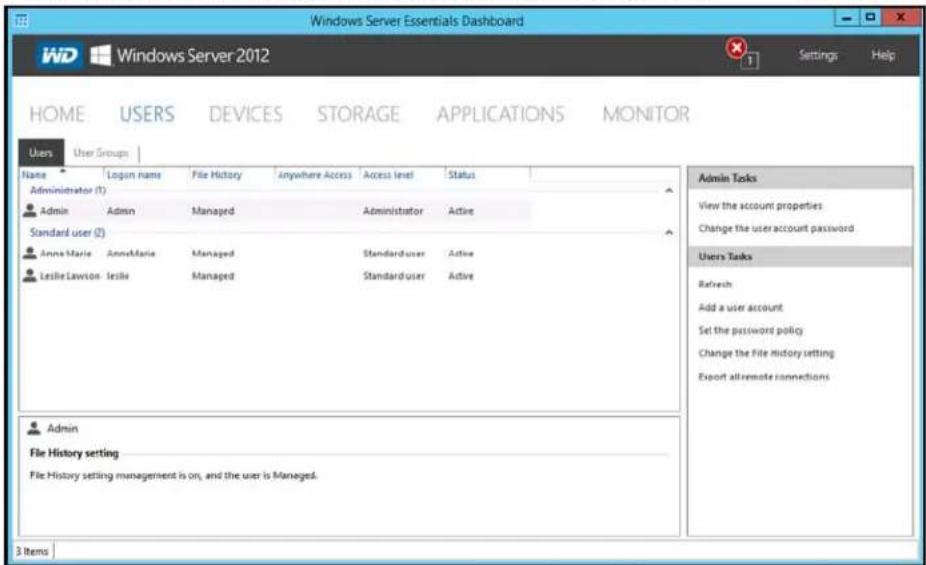Click Export all remote connections
926x565 pixels.
pos(764,377)
